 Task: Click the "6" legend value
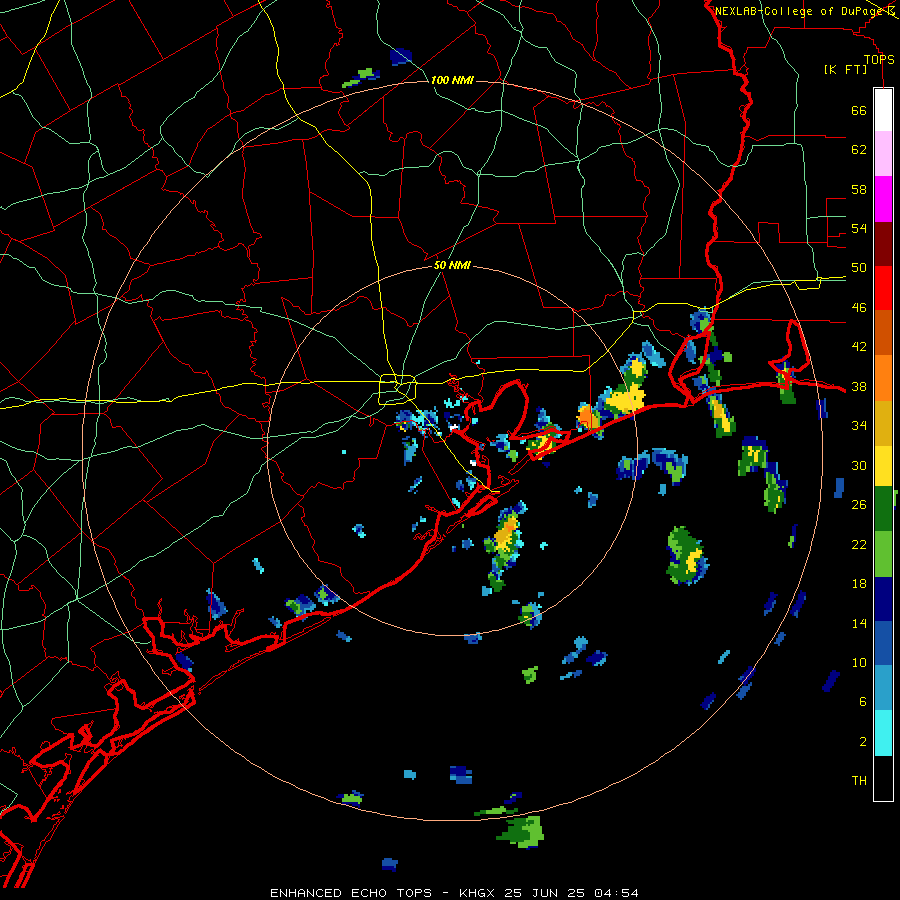pos(863,702)
